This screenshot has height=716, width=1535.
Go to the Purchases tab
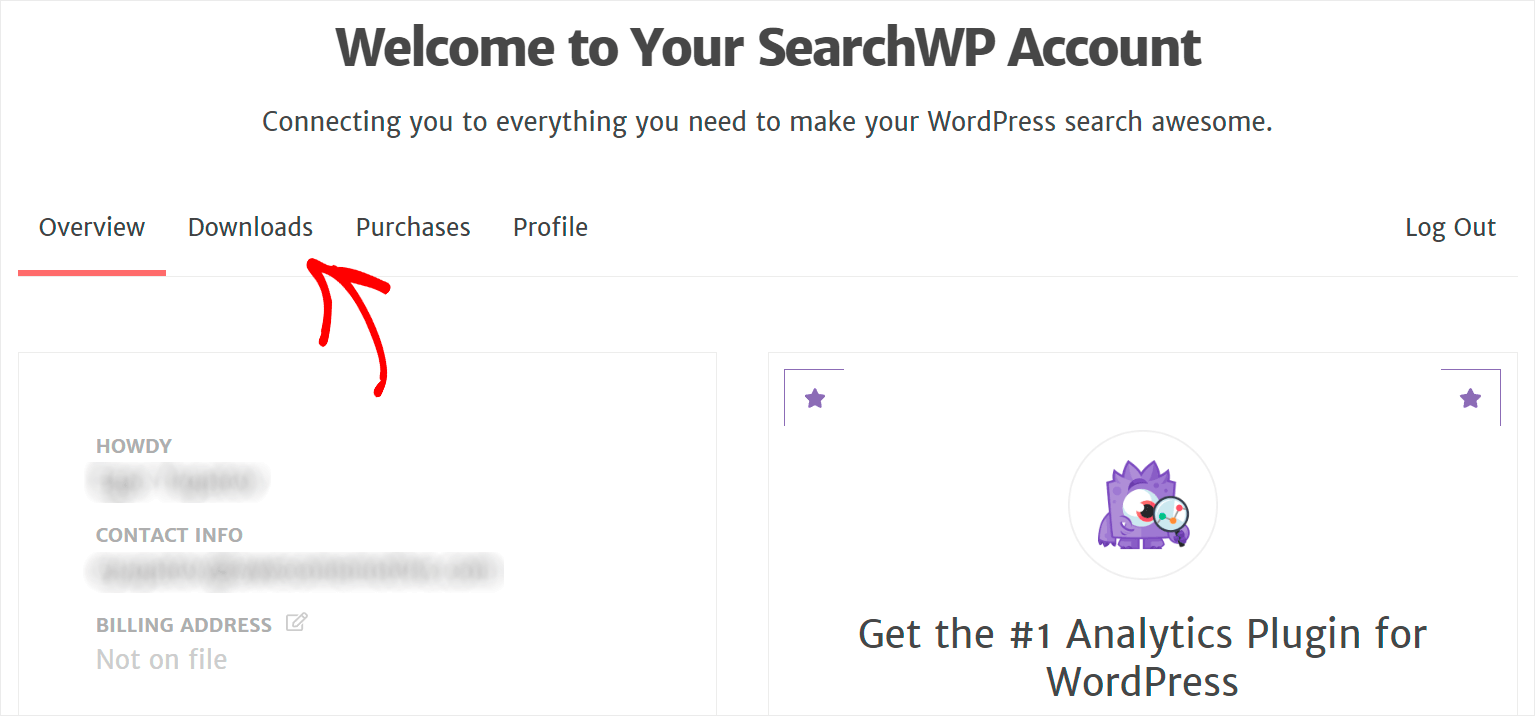[x=413, y=228]
